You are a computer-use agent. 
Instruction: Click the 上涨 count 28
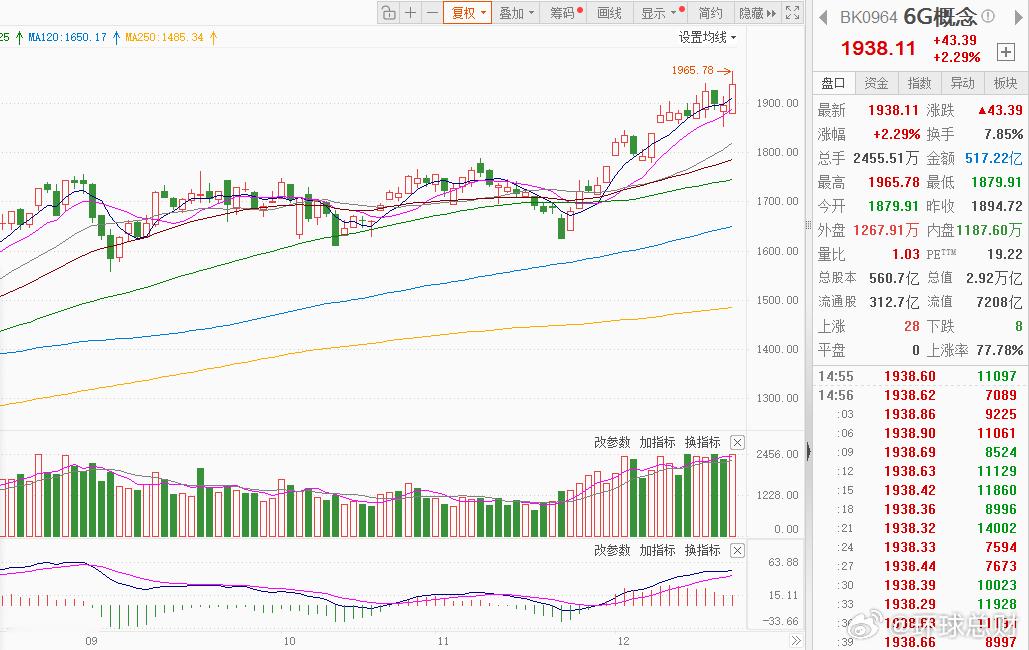click(911, 326)
